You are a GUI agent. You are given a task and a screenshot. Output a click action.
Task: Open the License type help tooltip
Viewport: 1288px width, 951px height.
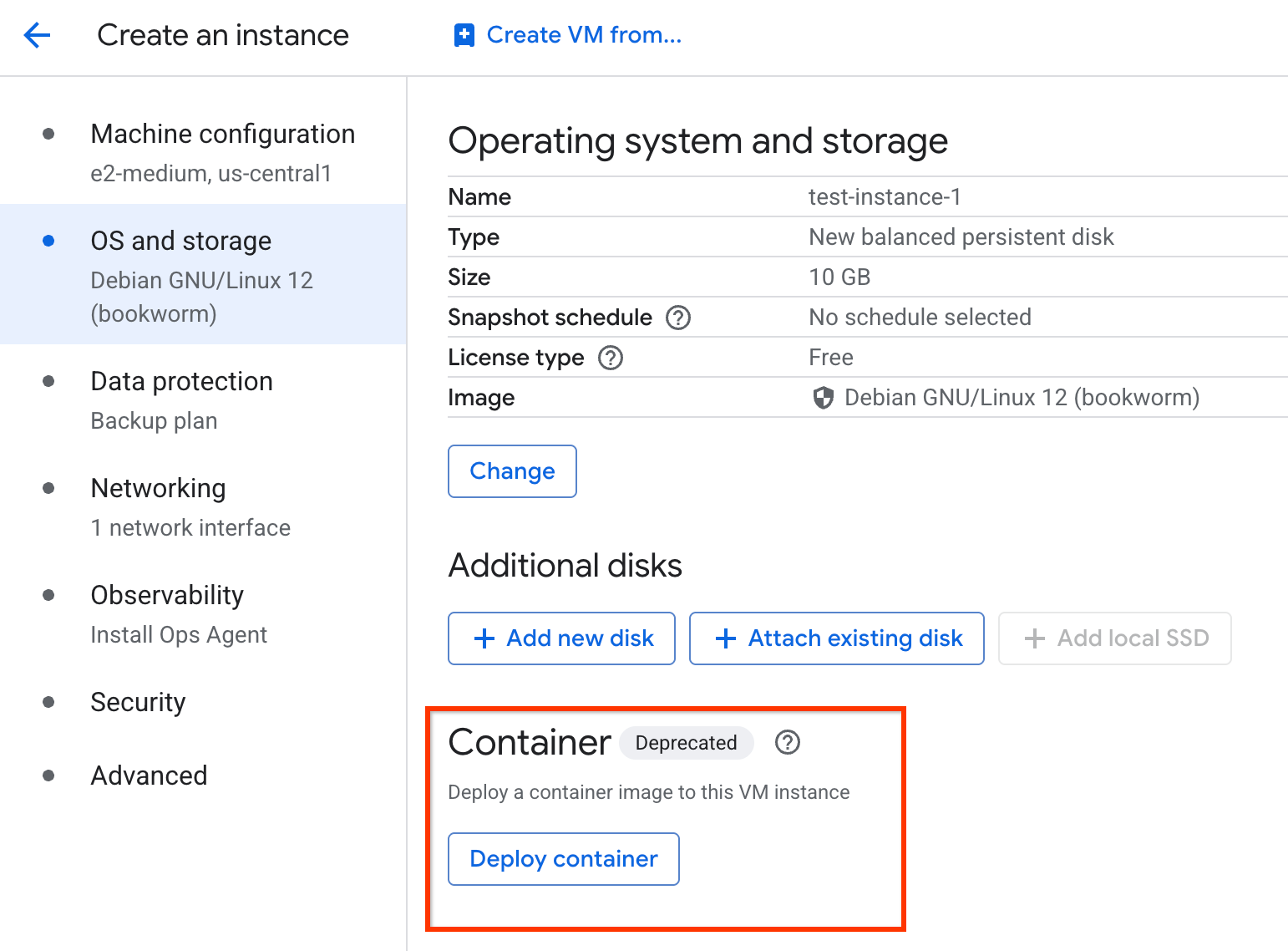pos(610,358)
